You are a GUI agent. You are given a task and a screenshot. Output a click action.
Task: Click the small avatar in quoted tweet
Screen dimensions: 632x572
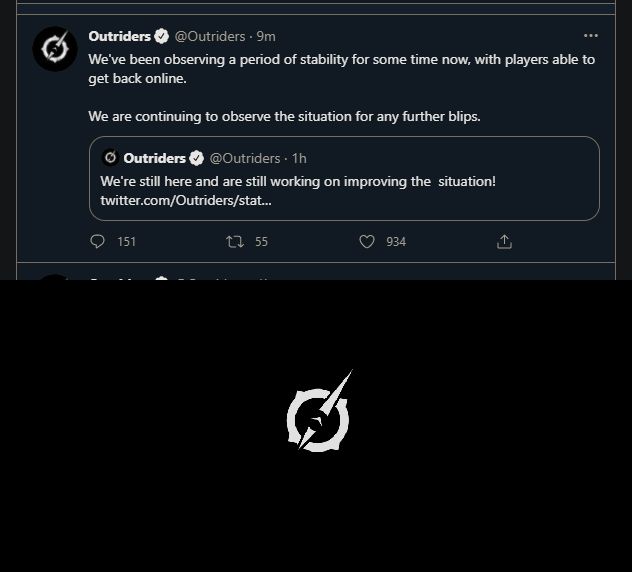click(x=110, y=158)
